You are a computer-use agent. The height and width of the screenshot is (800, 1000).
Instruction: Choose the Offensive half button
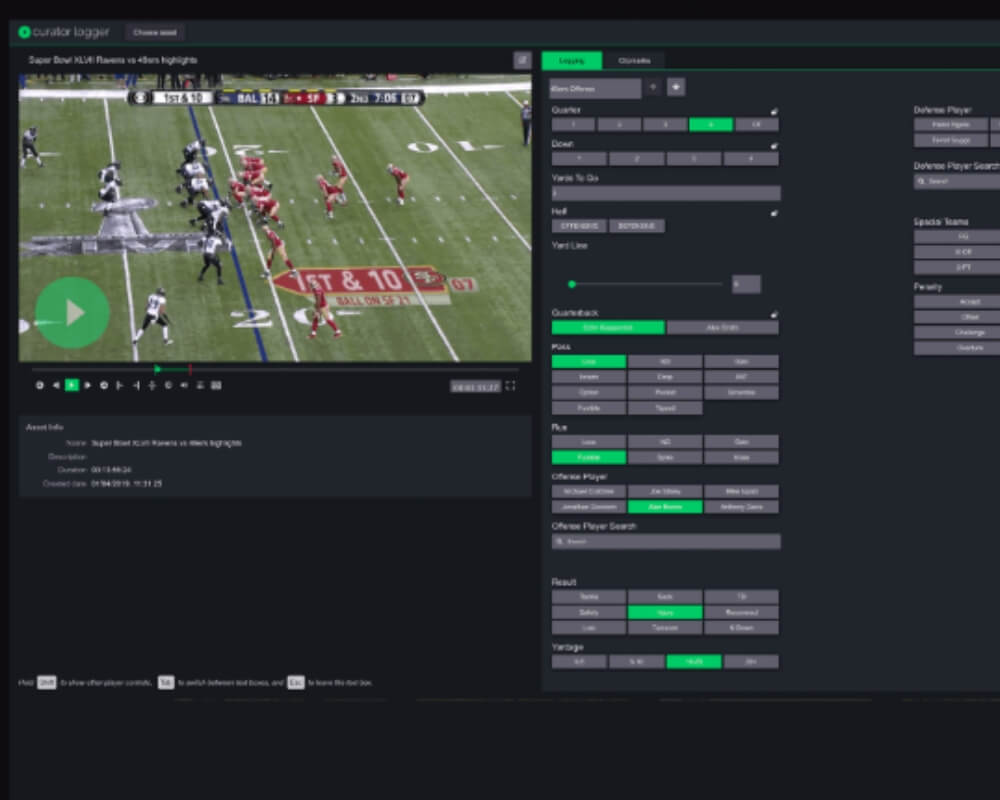tap(579, 226)
